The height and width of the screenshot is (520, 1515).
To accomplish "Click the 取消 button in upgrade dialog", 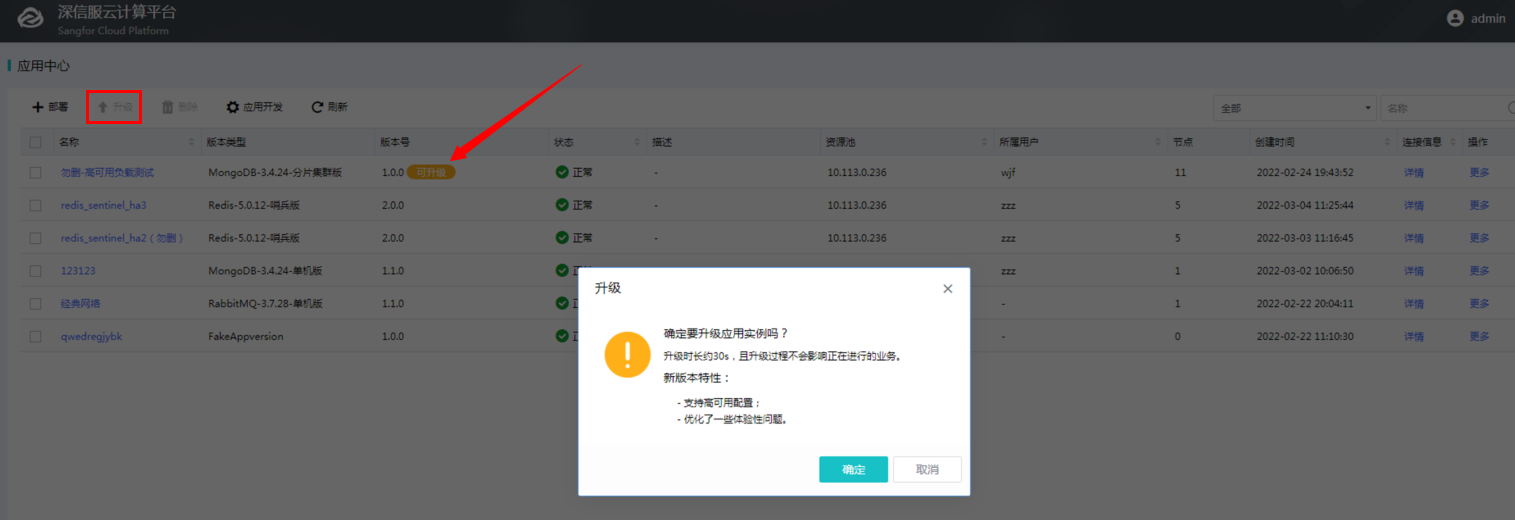I will pyautogui.click(x=927, y=469).
